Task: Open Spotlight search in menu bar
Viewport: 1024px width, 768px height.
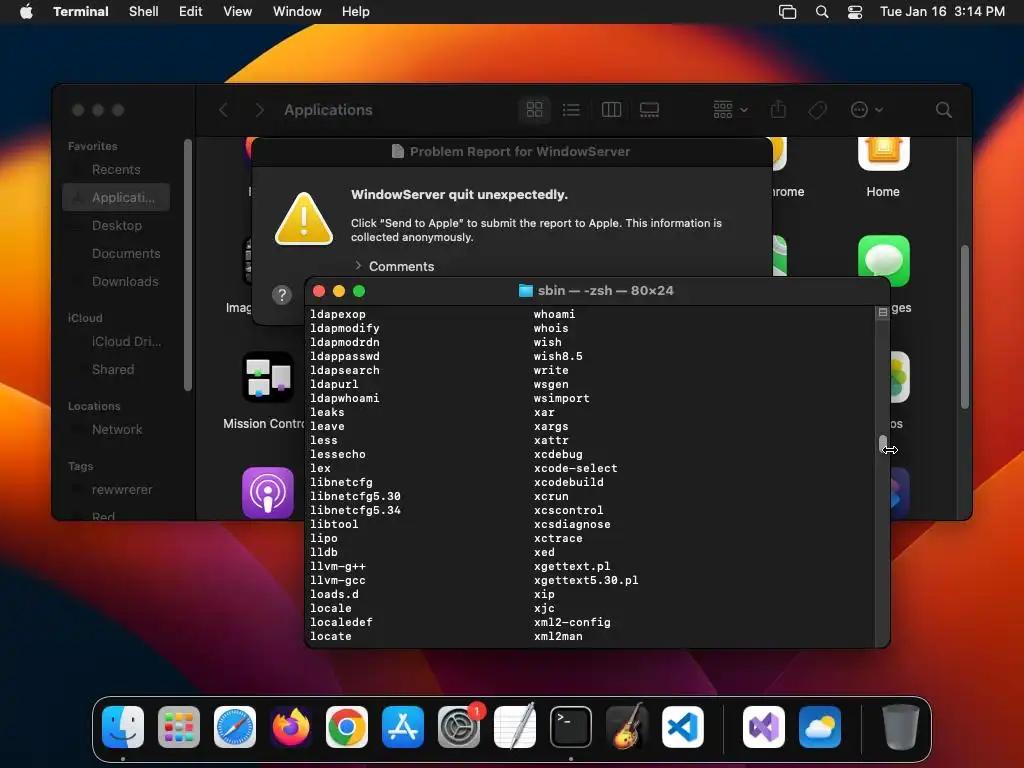Action: pos(822,12)
